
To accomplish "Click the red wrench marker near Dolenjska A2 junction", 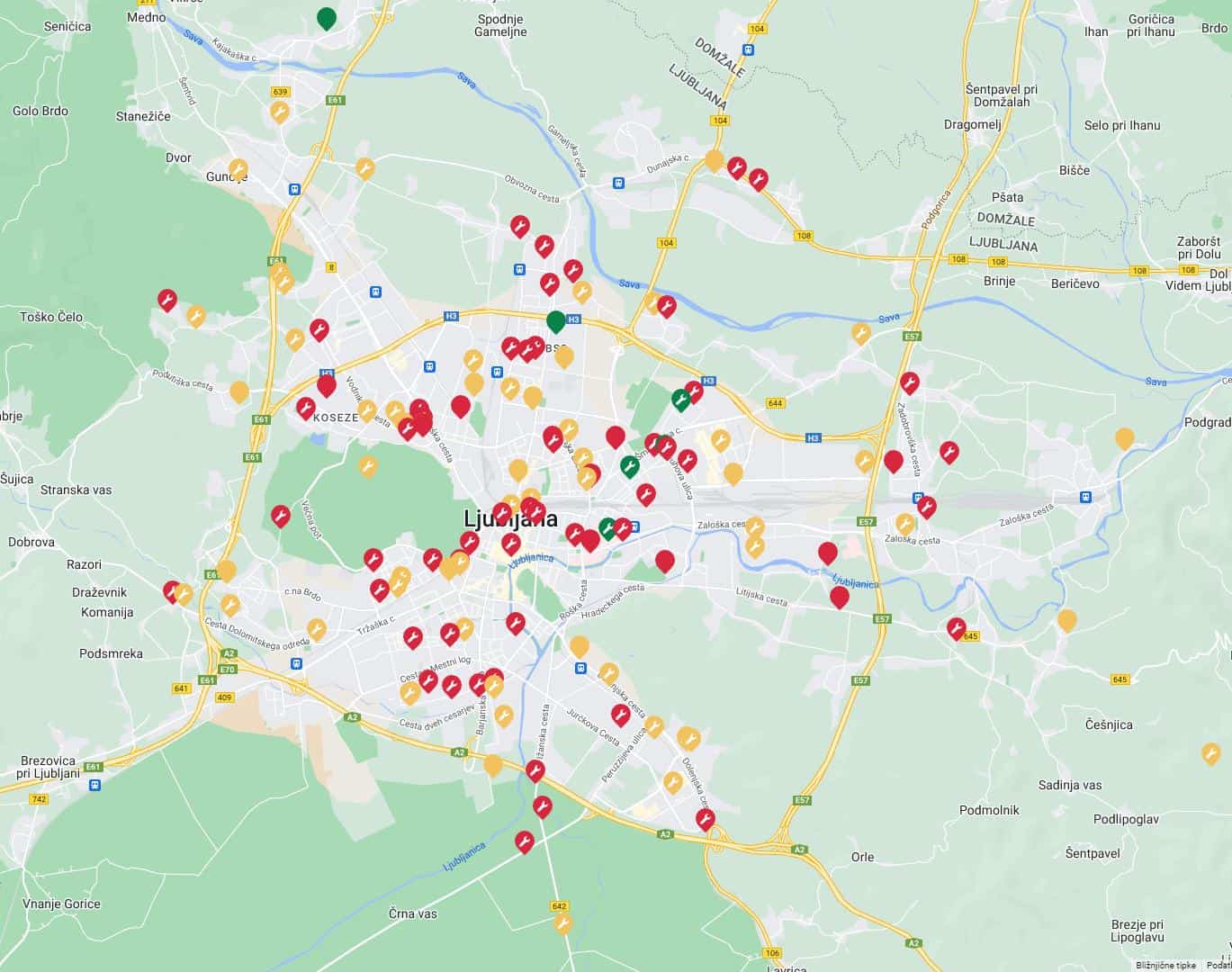I will click(706, 819).
